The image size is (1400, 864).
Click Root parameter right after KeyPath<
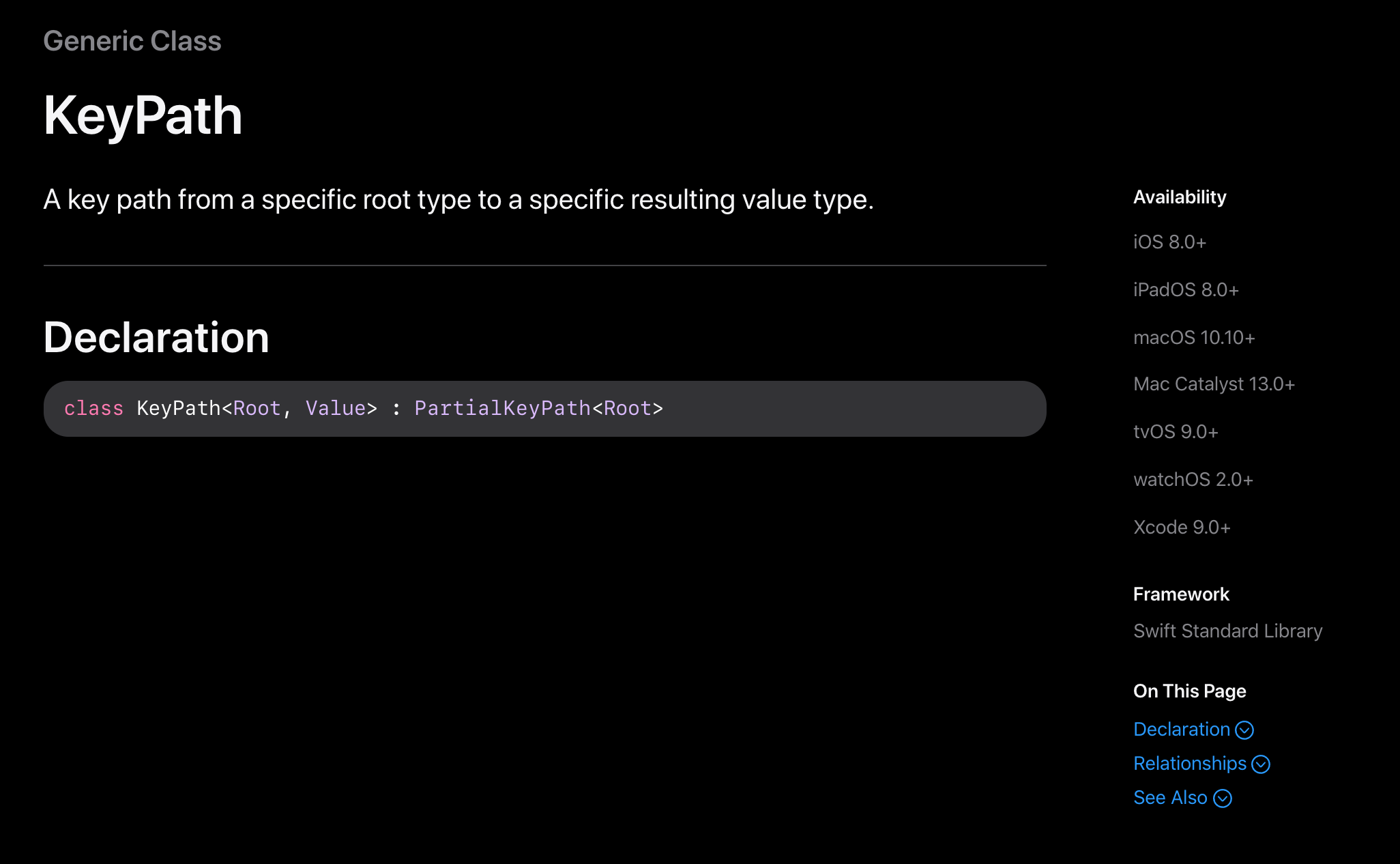click(x=257, y=408)
